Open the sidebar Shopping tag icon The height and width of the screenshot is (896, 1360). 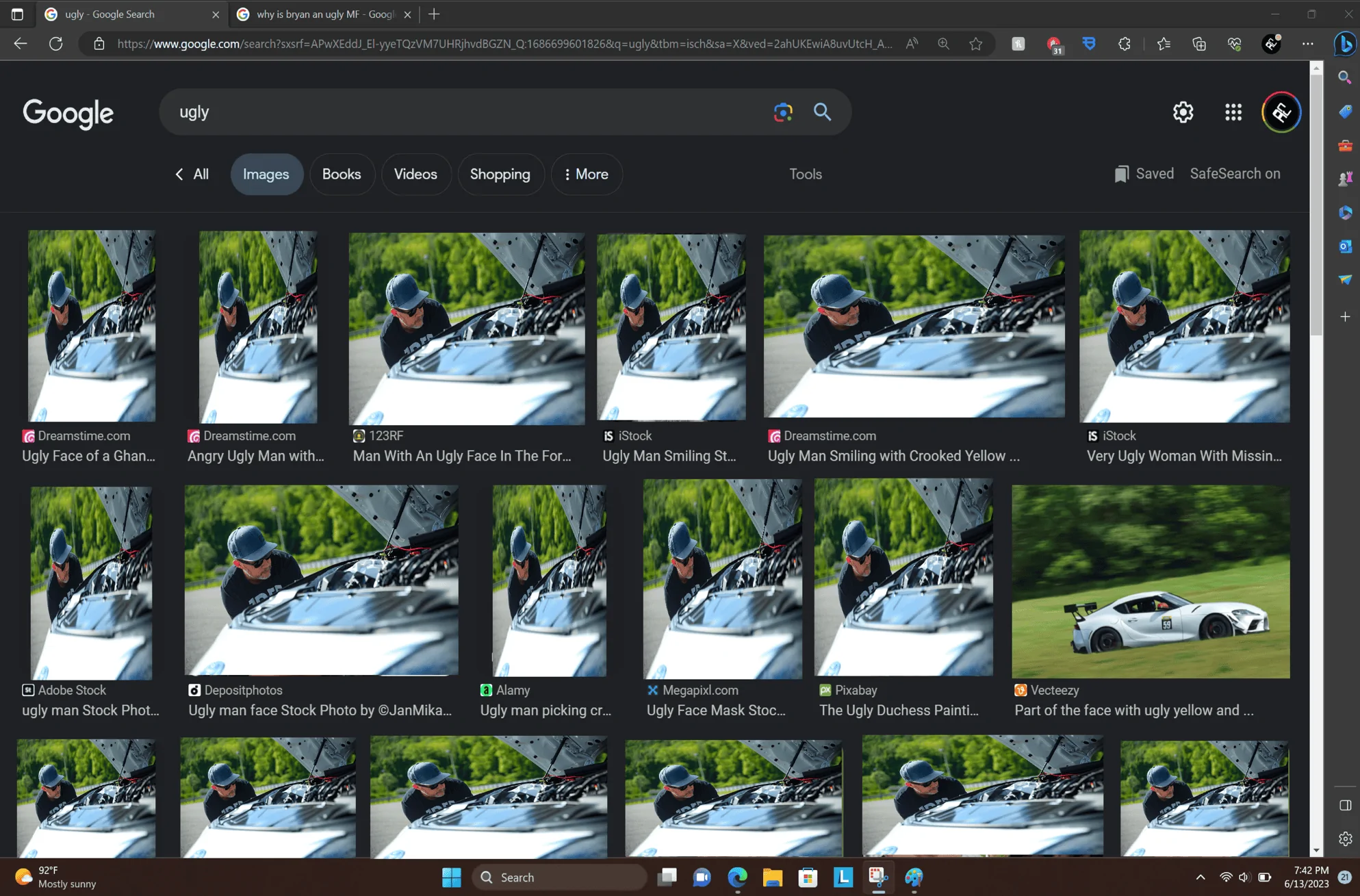pos(1345,112)
